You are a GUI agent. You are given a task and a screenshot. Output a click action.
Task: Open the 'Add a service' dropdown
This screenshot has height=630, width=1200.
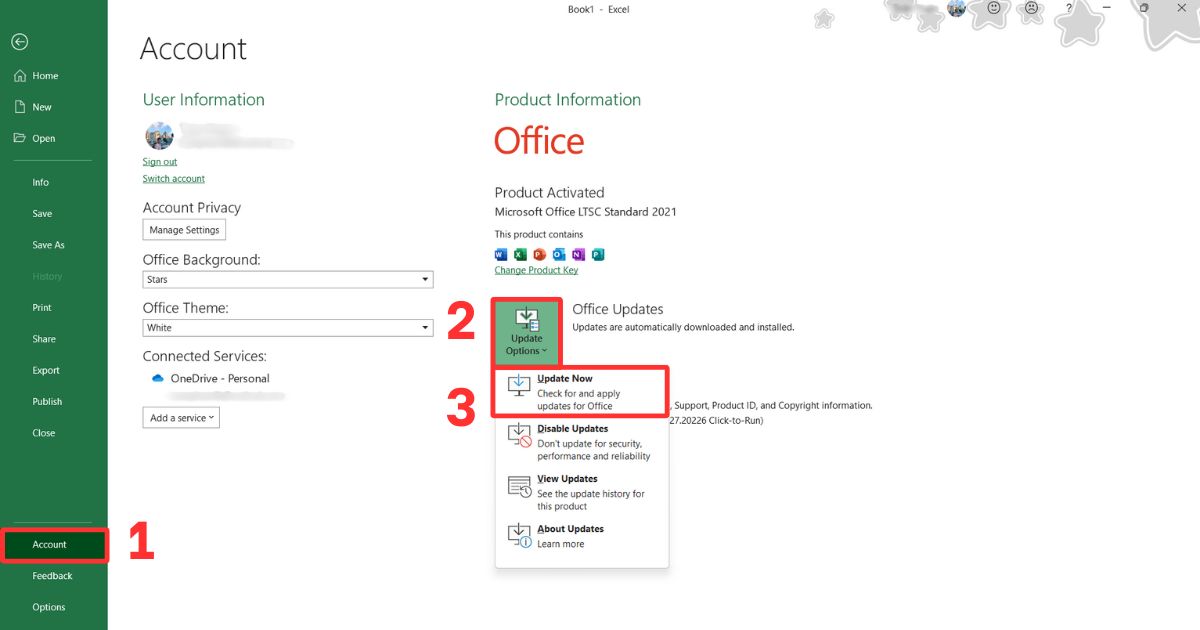pyautogui.click(x=181, y=418)
